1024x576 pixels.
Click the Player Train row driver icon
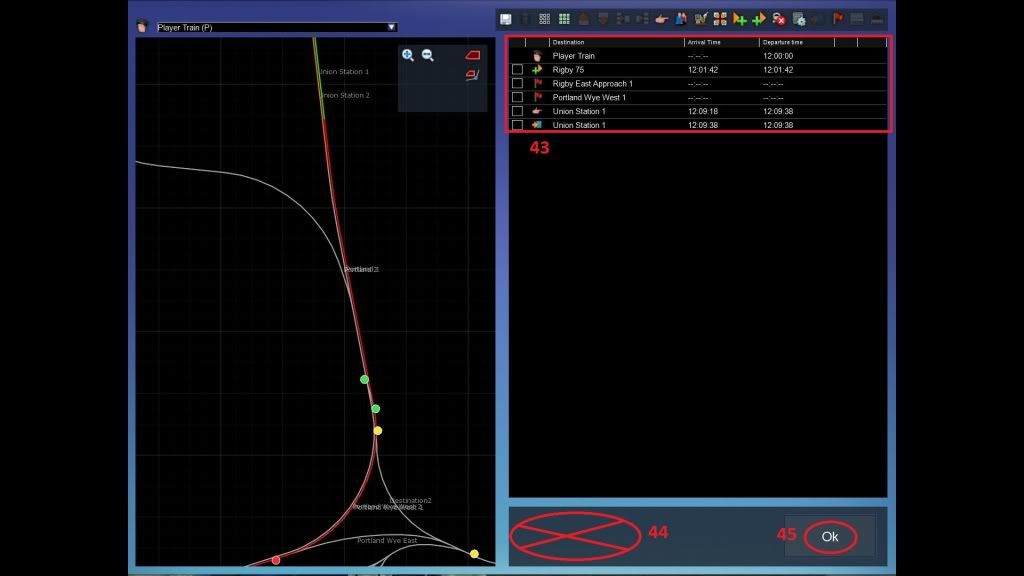point(537,56)
